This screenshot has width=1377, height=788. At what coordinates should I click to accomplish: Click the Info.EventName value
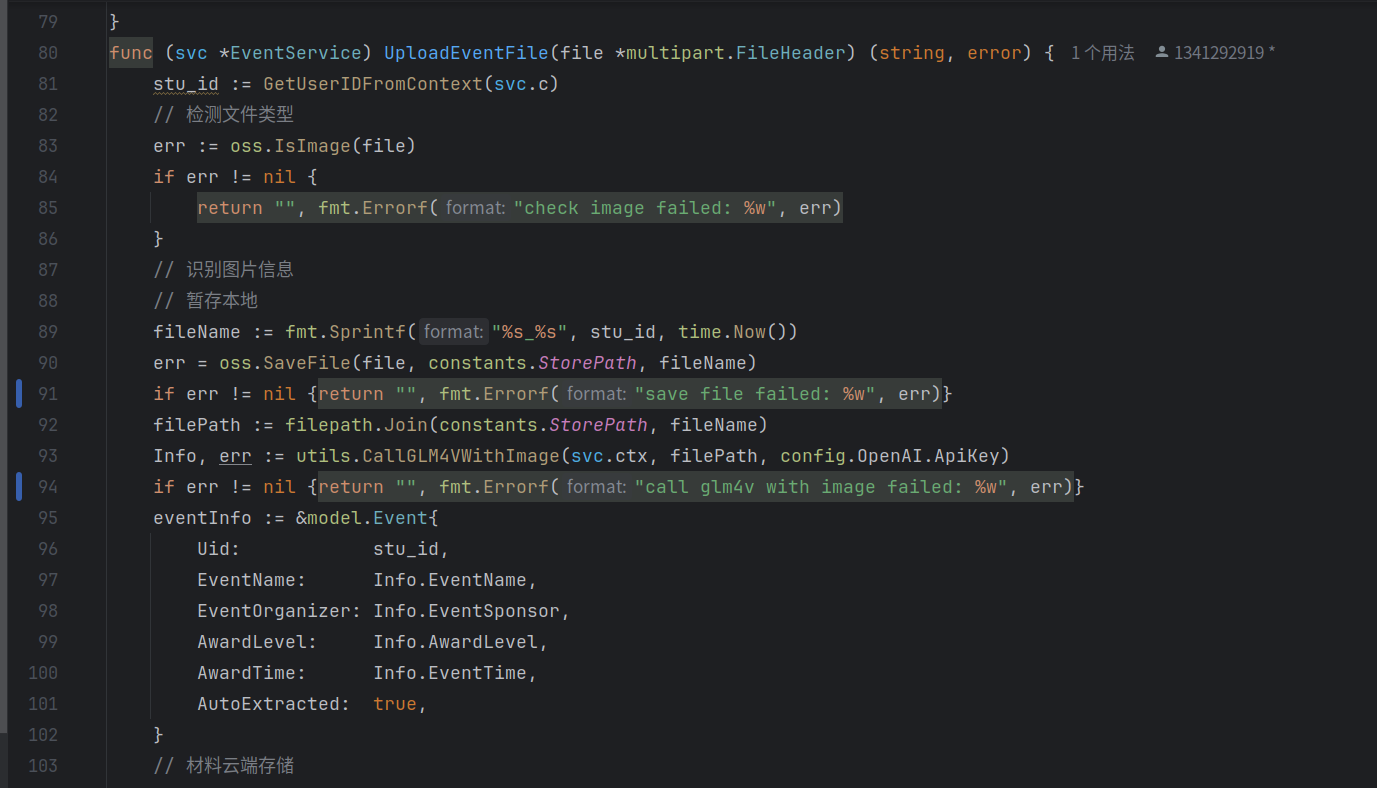(x=450, y=580)
